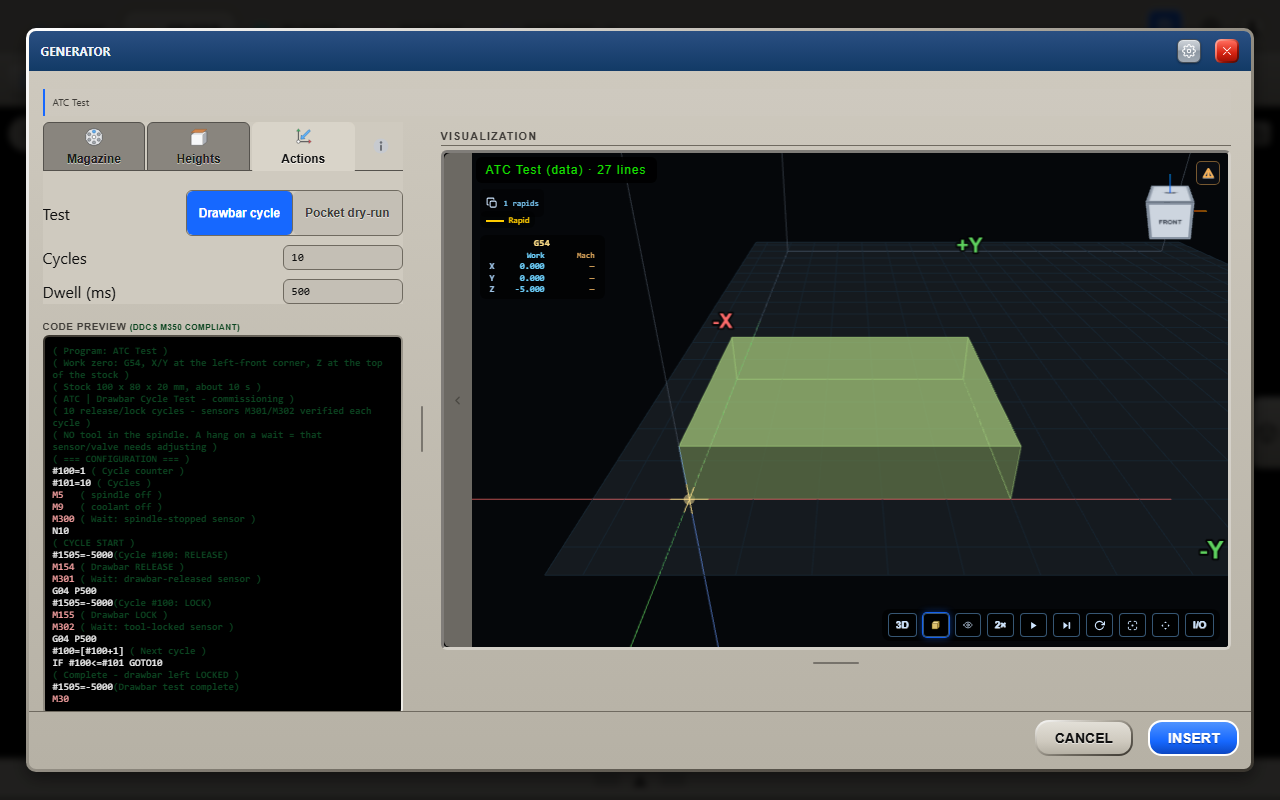Open the info tab with the i icon
The width and height of the screenshot is (1280, 800).
(x=381, y=146)
